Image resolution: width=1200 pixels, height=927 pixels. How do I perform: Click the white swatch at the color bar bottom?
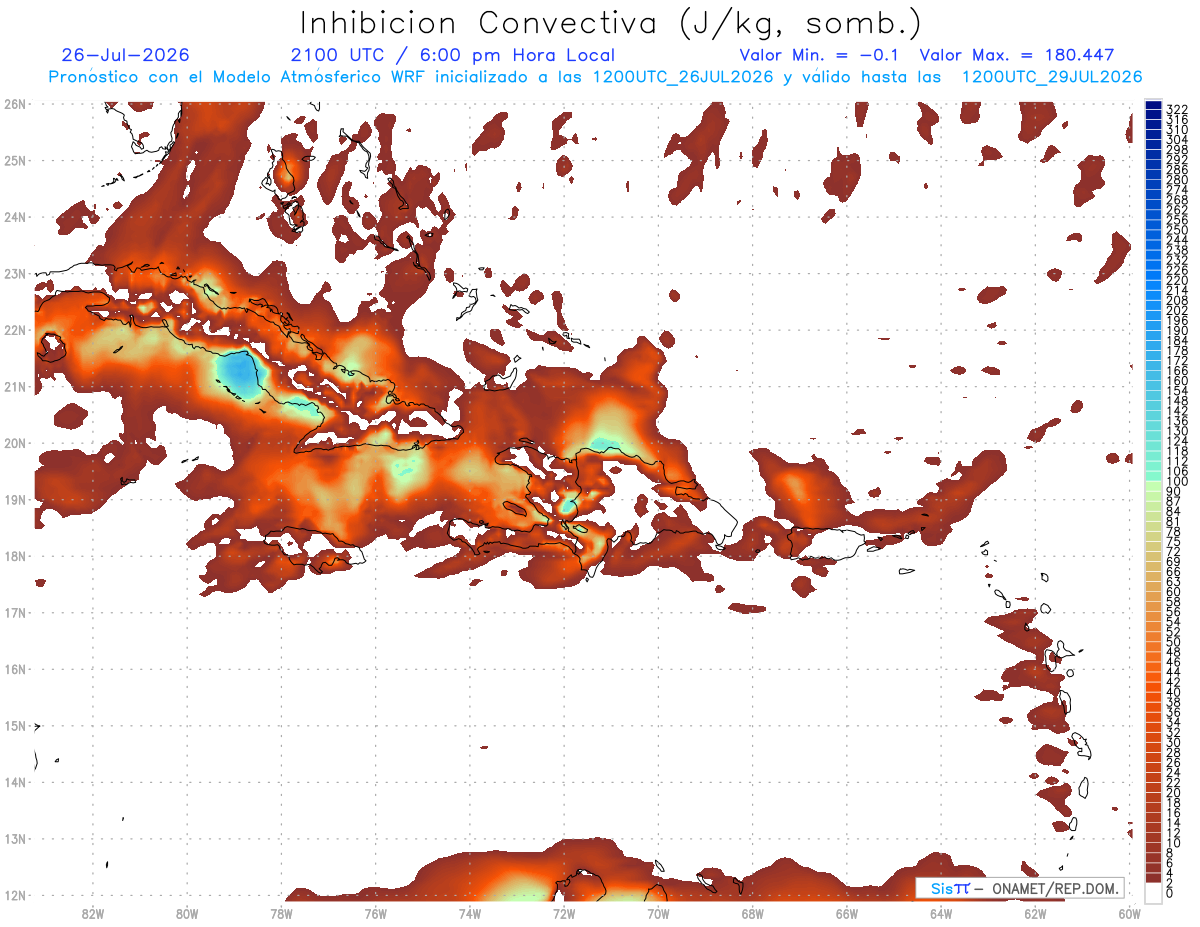1154,892
